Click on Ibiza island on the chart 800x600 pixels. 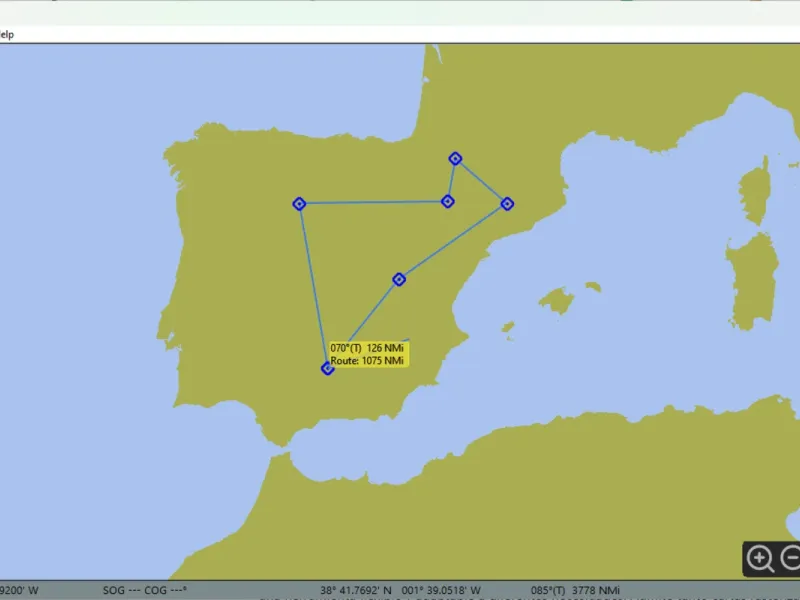pyautogui.click(x=508, y=327)
